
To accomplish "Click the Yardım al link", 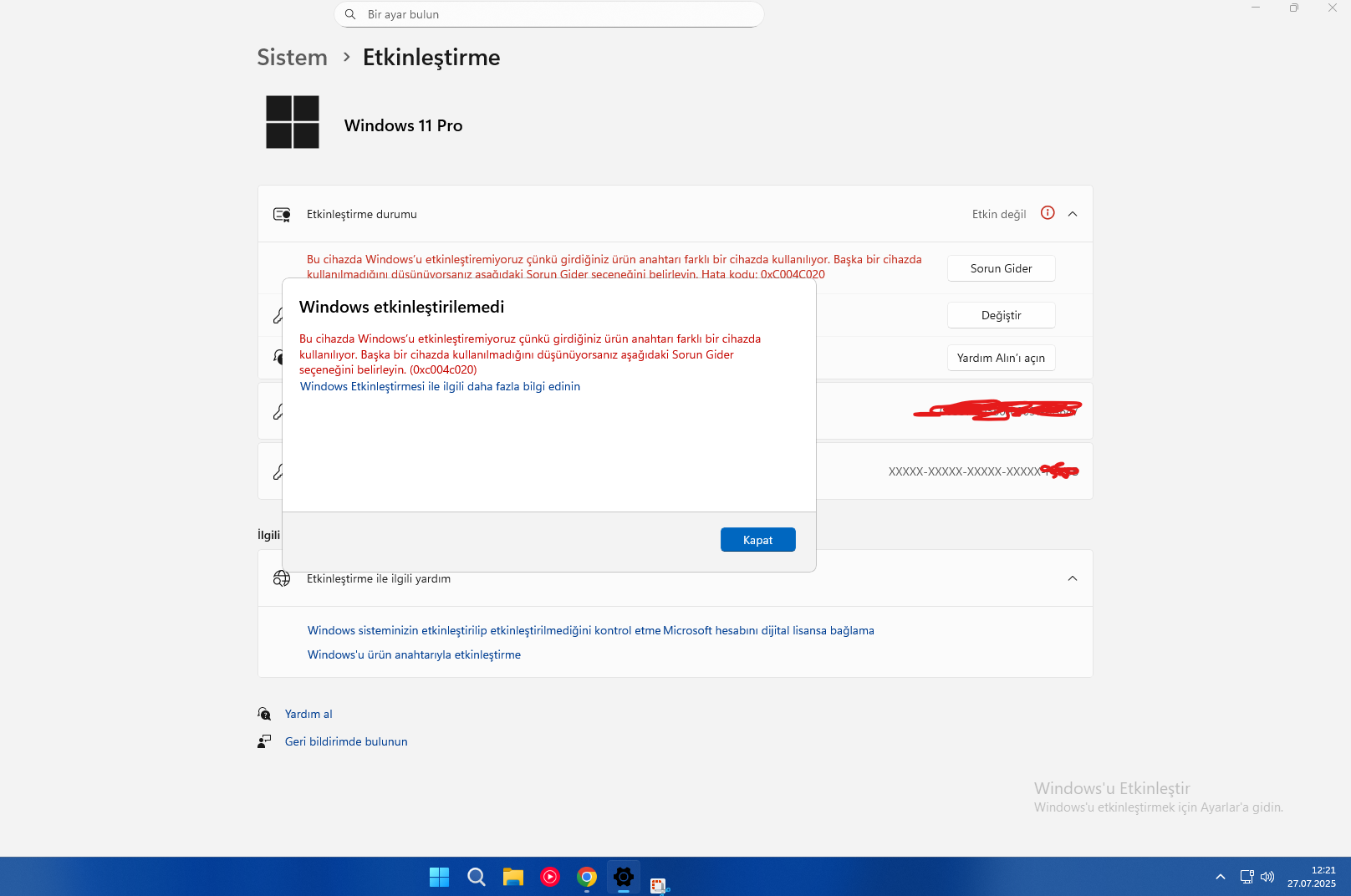I will (308, 714).
